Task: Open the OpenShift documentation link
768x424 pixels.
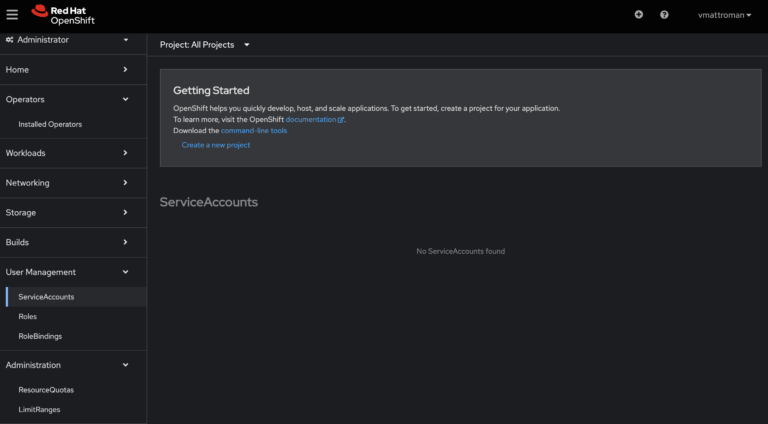Action: coord(311,119)
